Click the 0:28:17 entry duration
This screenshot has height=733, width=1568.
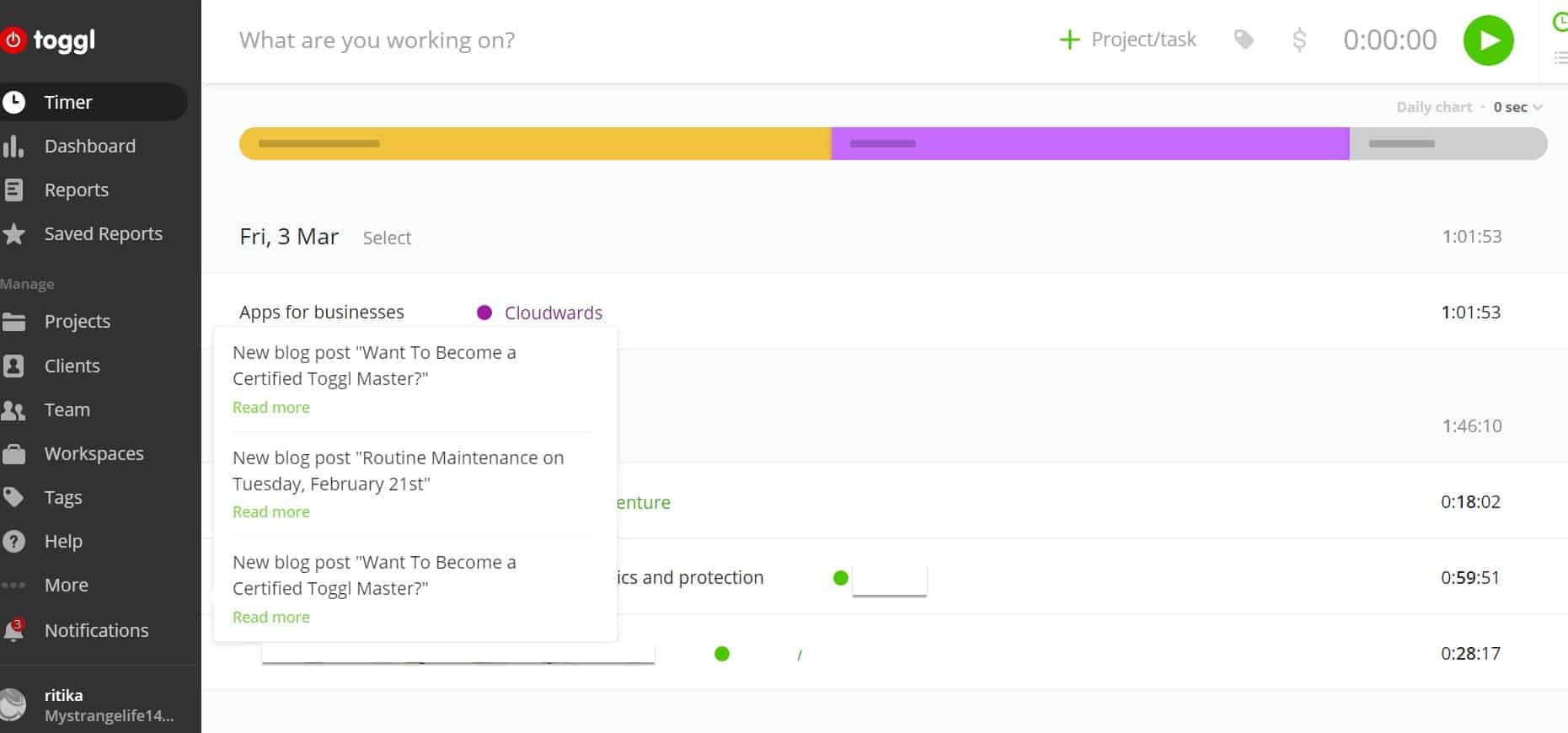[x=1470, y=653]
